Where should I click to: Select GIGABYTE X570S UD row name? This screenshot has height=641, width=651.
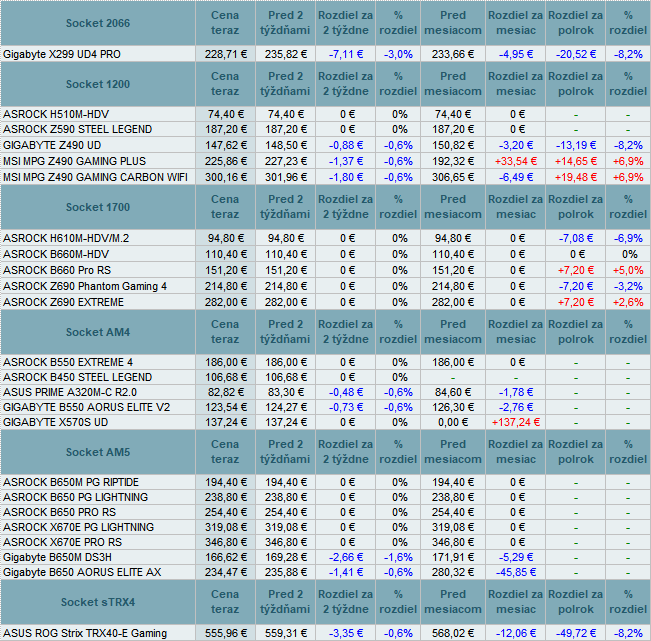56,423
